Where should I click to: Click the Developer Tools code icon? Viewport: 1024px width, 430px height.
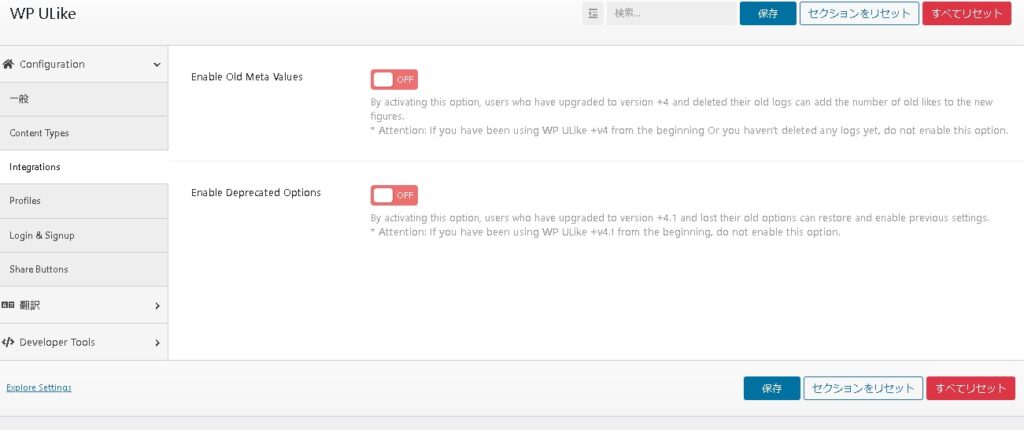[x=9, y=342]
